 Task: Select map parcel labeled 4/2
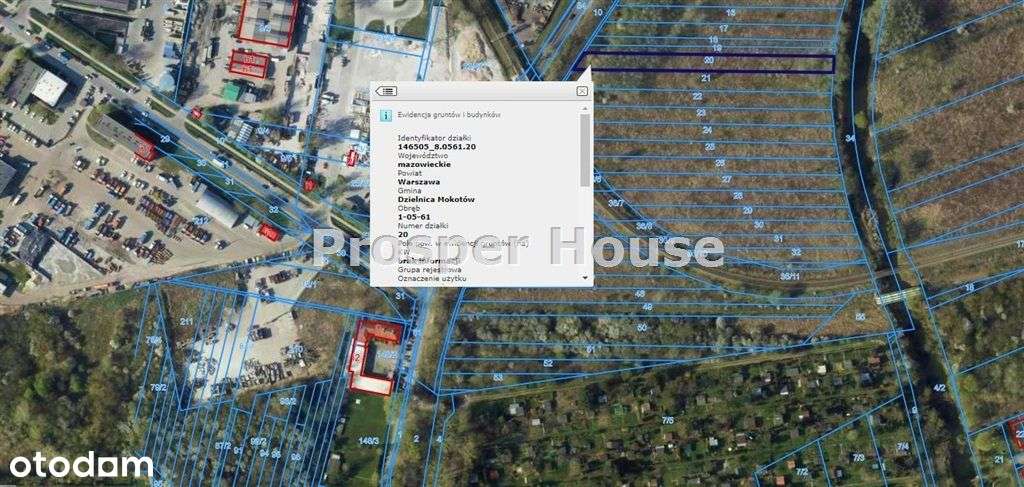(940, 388)
